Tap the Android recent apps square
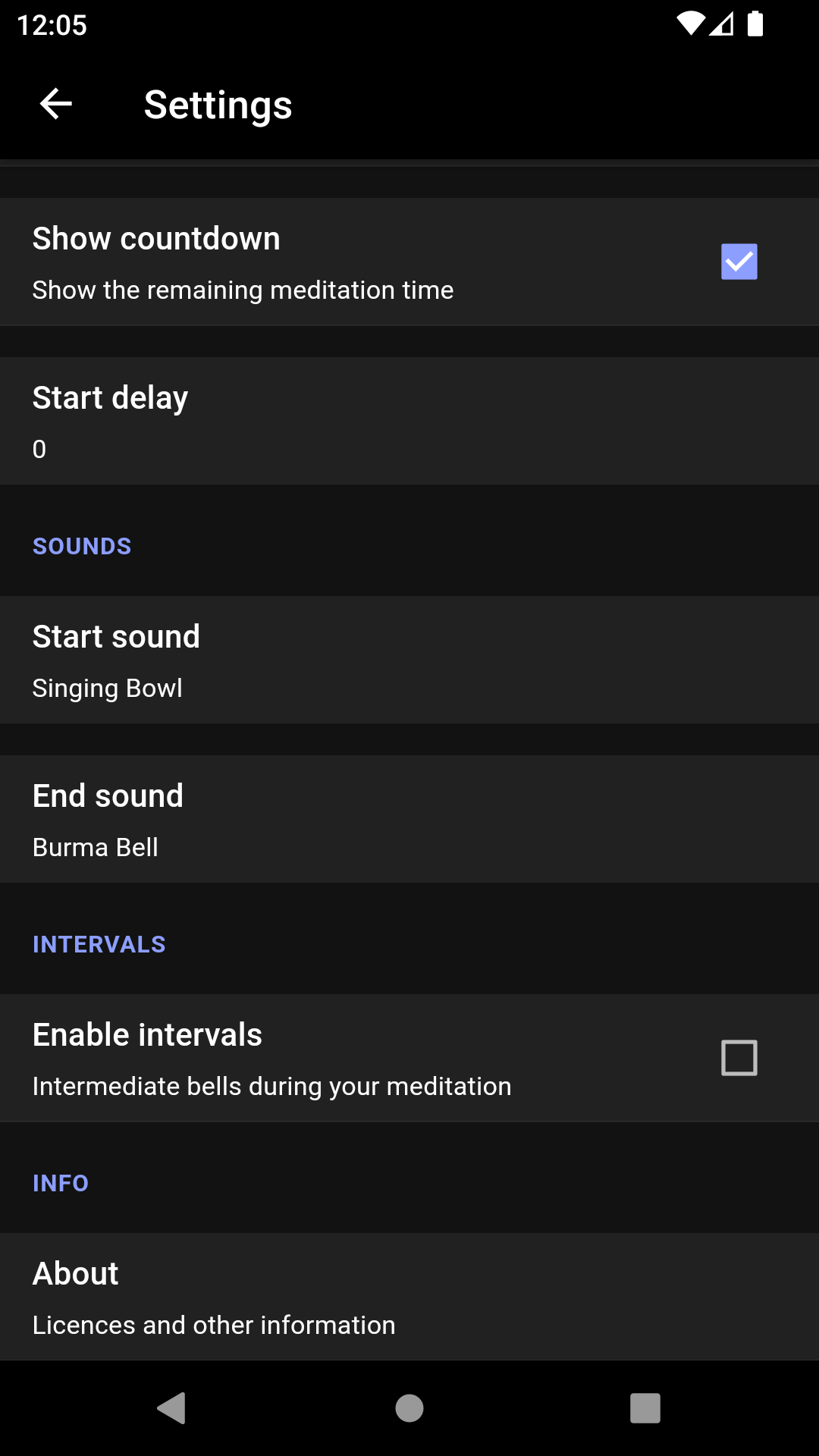The height and width of the screenshot is (1456, 819). pyautogui.click(x=645, y=1408)
